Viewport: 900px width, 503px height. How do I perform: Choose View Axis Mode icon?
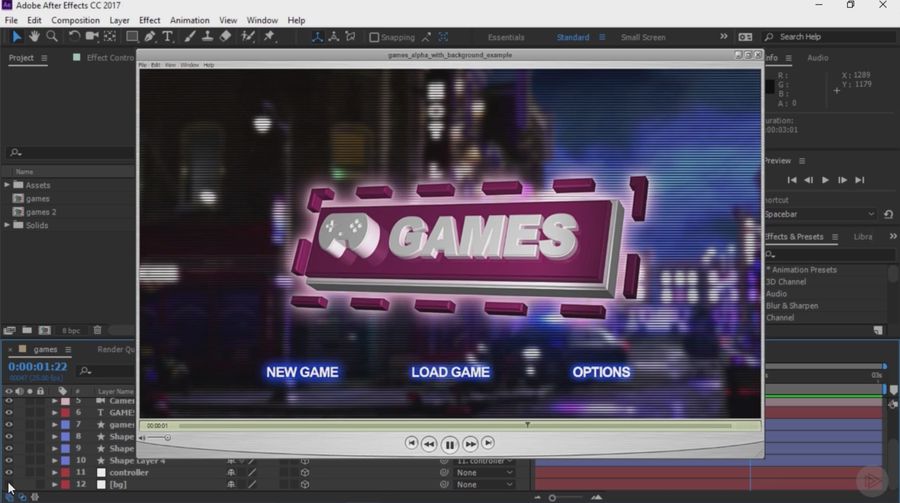350,37
